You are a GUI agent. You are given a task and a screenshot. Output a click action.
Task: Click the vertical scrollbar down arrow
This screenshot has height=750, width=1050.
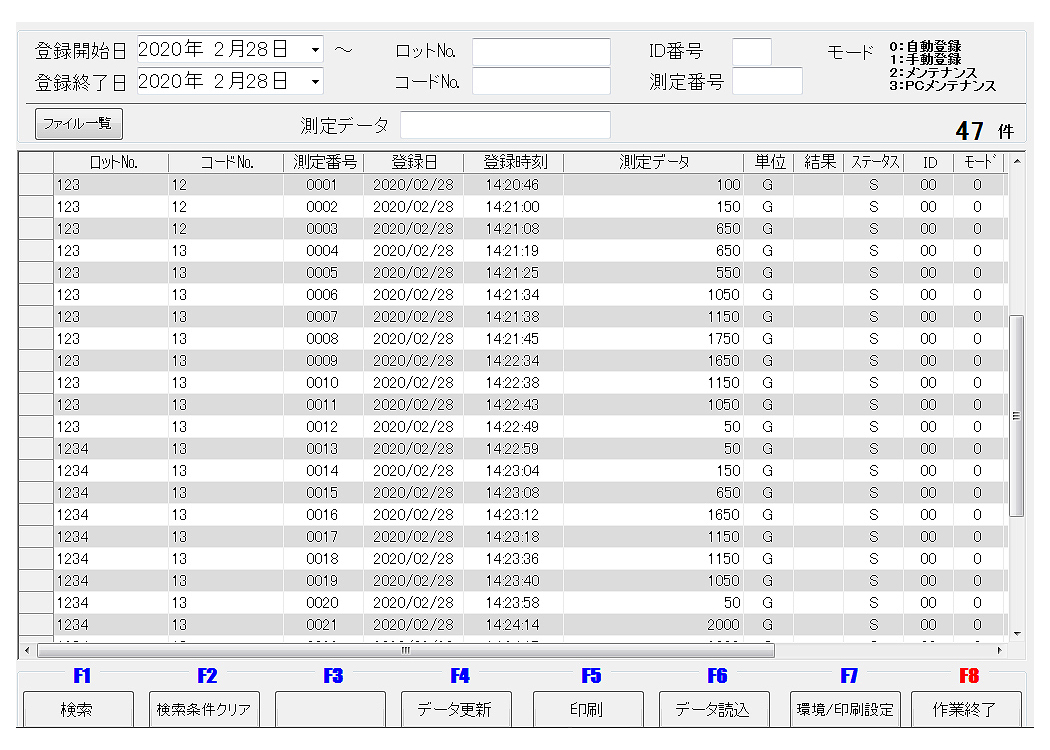pos(1017,633)
